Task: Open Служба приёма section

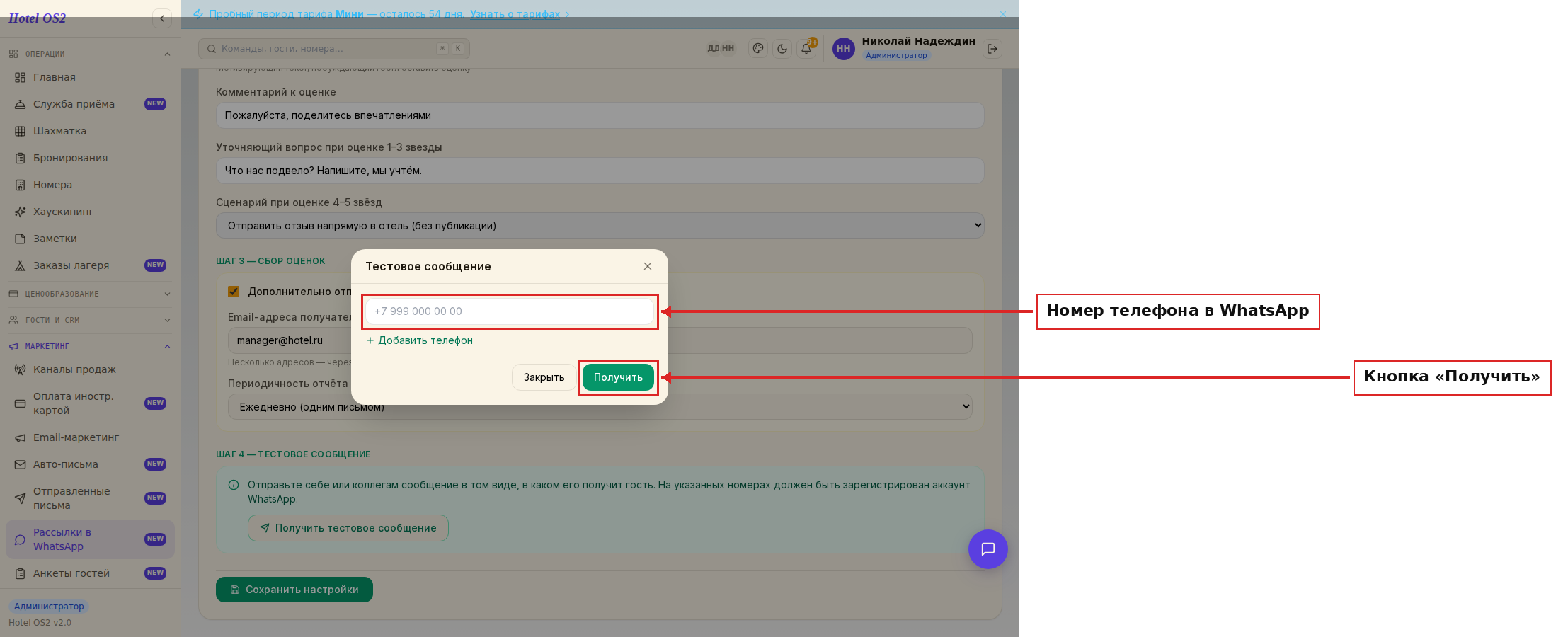Action: 90,104
